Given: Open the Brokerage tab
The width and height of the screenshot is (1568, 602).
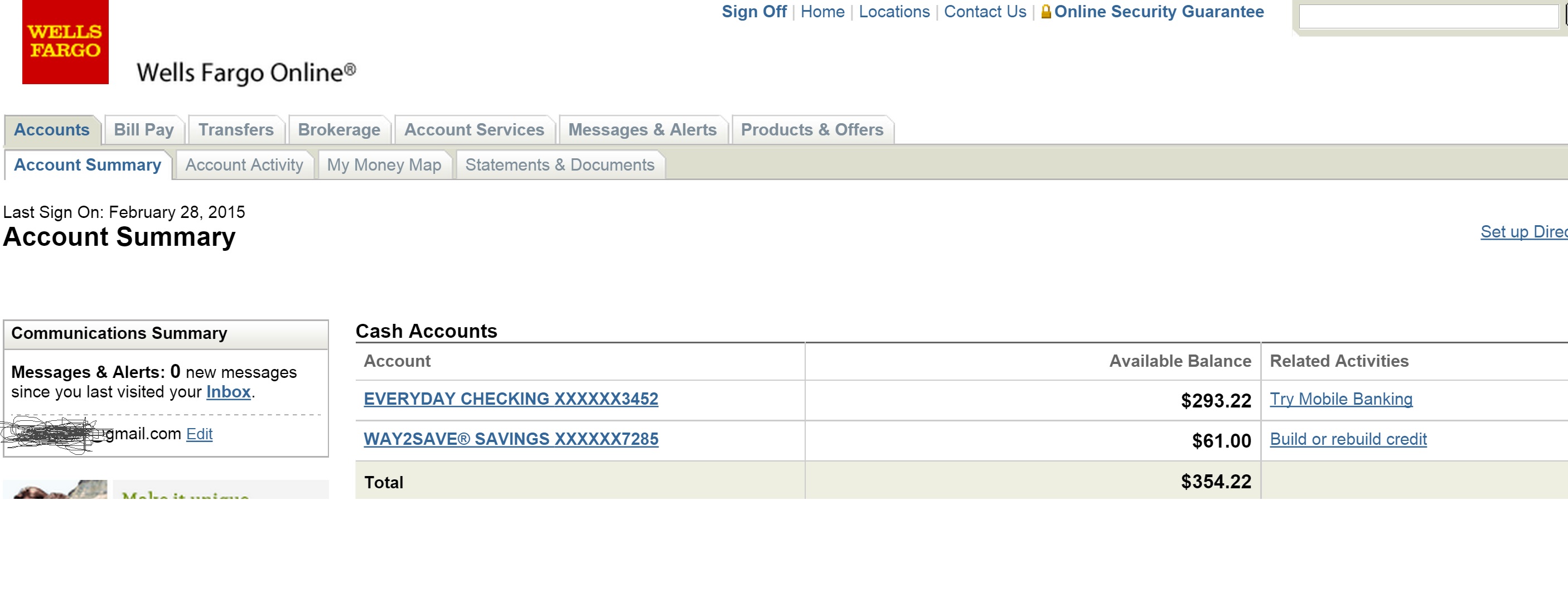Looking at the screenshot, I should [339, 130].
